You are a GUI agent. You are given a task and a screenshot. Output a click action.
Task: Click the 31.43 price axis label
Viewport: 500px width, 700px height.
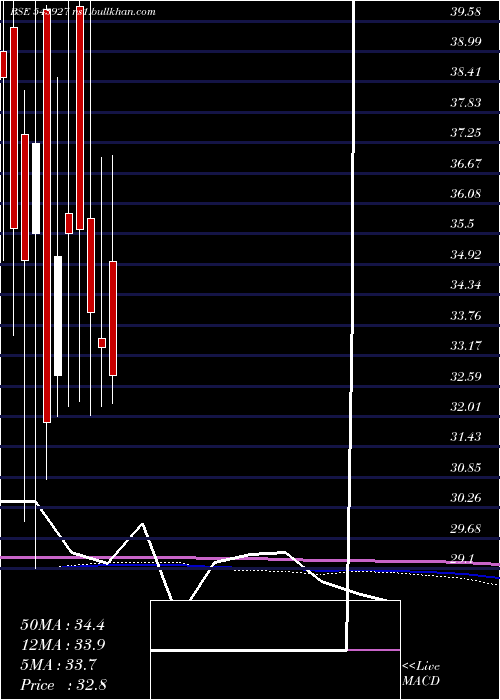(466, 436)
